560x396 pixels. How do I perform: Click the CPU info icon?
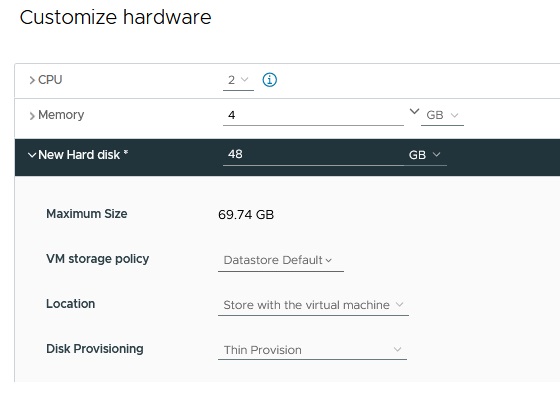coord(269,80)
